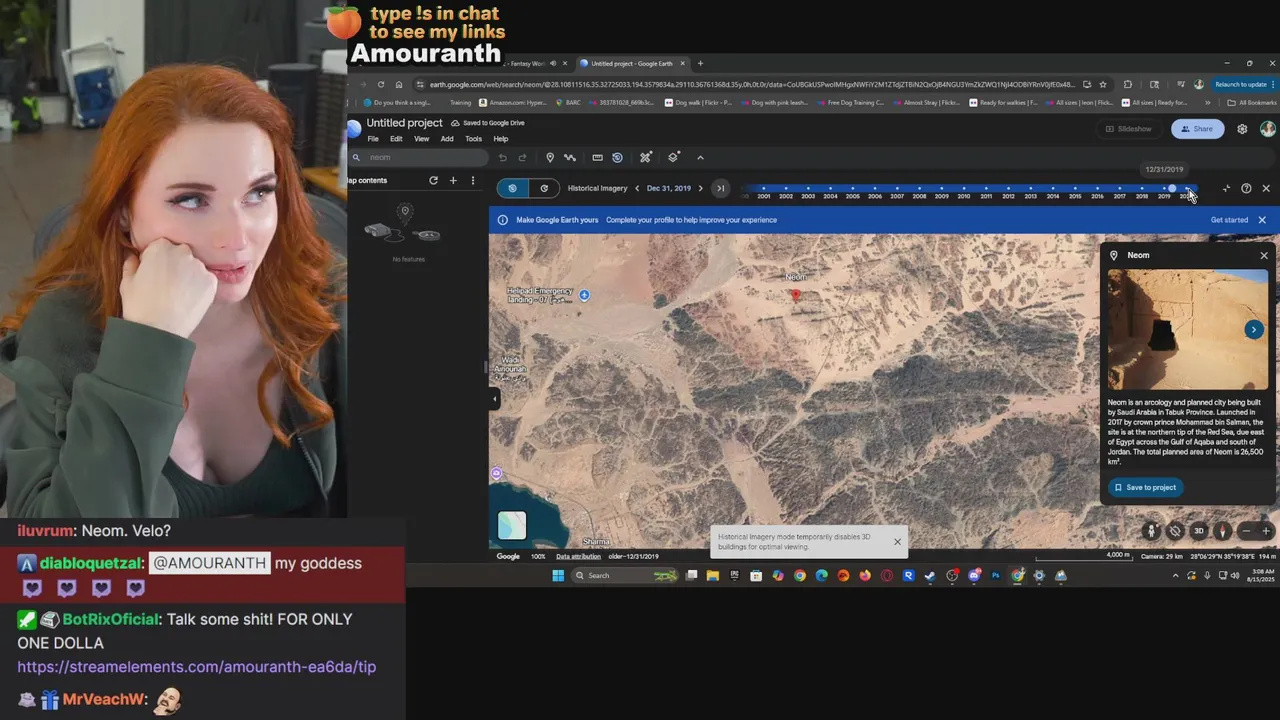The image size is (1280, 720).
Task: Toggle Historical Imagery toolbar clock icon
Action: [617, 157]
